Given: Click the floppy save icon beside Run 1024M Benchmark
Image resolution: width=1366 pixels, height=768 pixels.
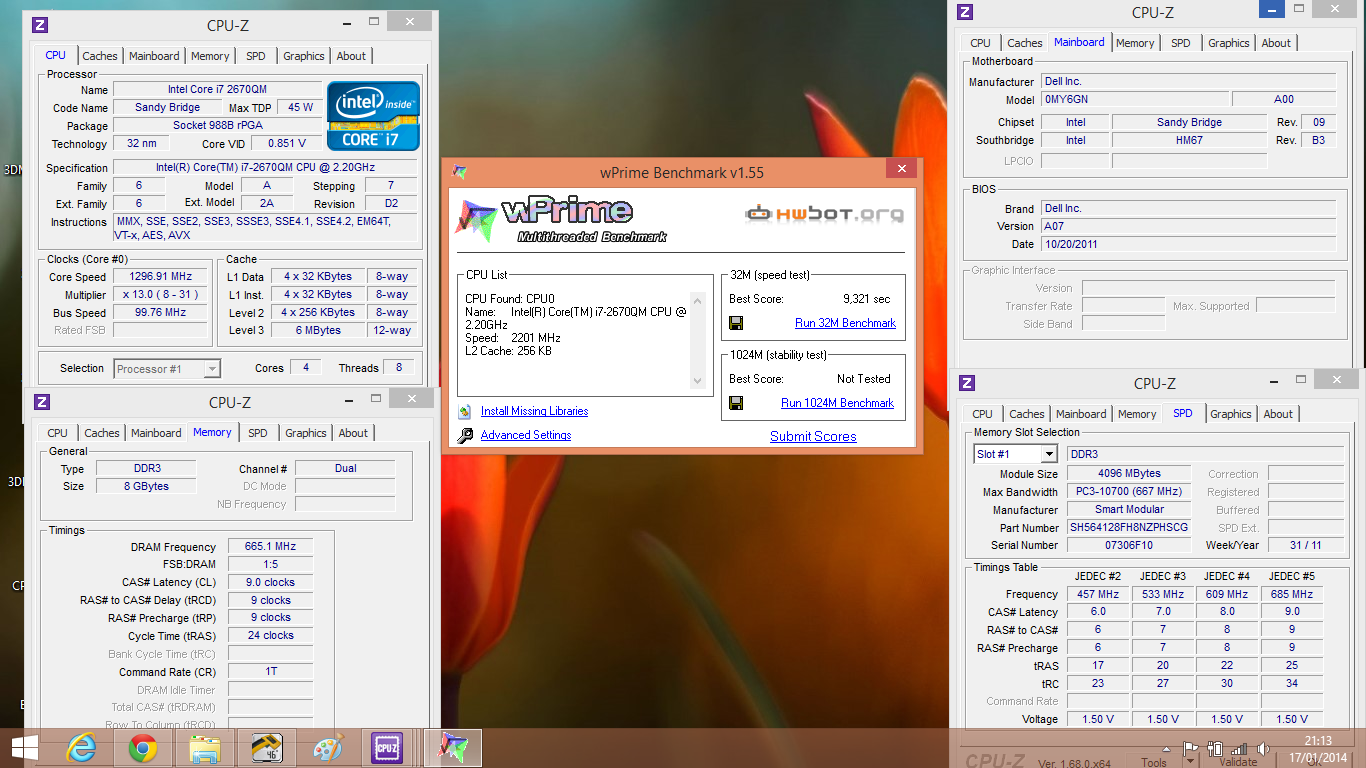Looking at the screenshot, I should [736, 403].
